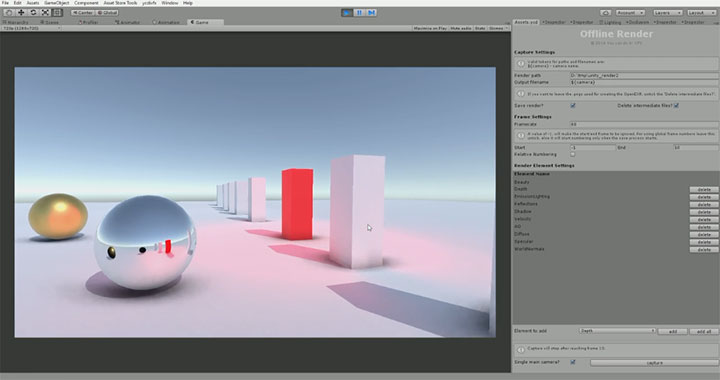Toggle Maximize on Play
The image size is (720, 380).
[x=430, y=28]
